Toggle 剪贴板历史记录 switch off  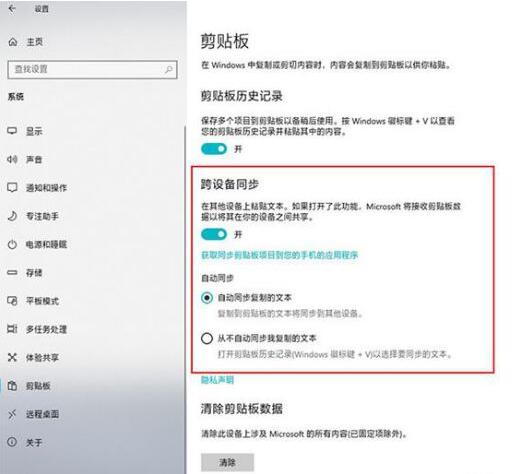pyautogui.click(x=214, y=149)
